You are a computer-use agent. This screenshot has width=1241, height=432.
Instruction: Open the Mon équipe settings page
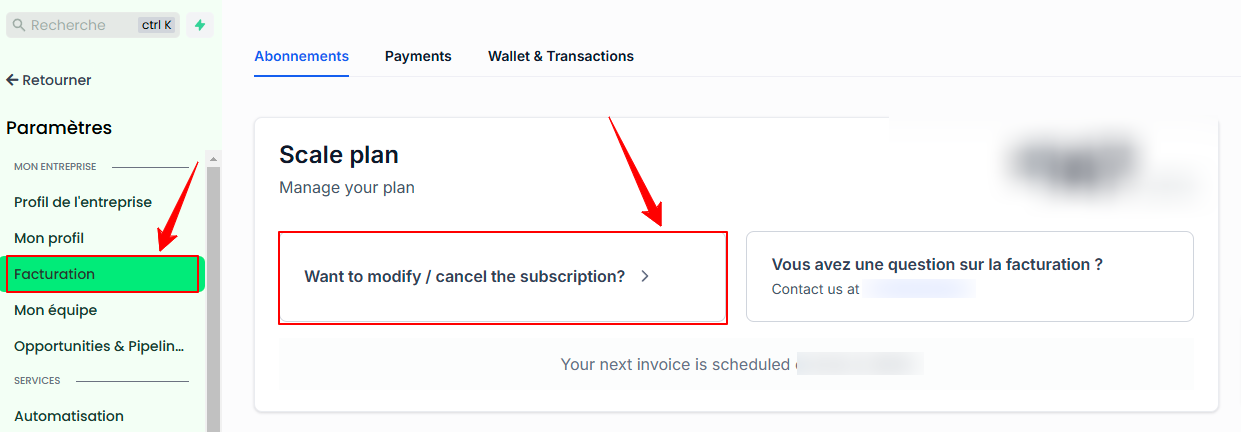(x=56, y=310)
